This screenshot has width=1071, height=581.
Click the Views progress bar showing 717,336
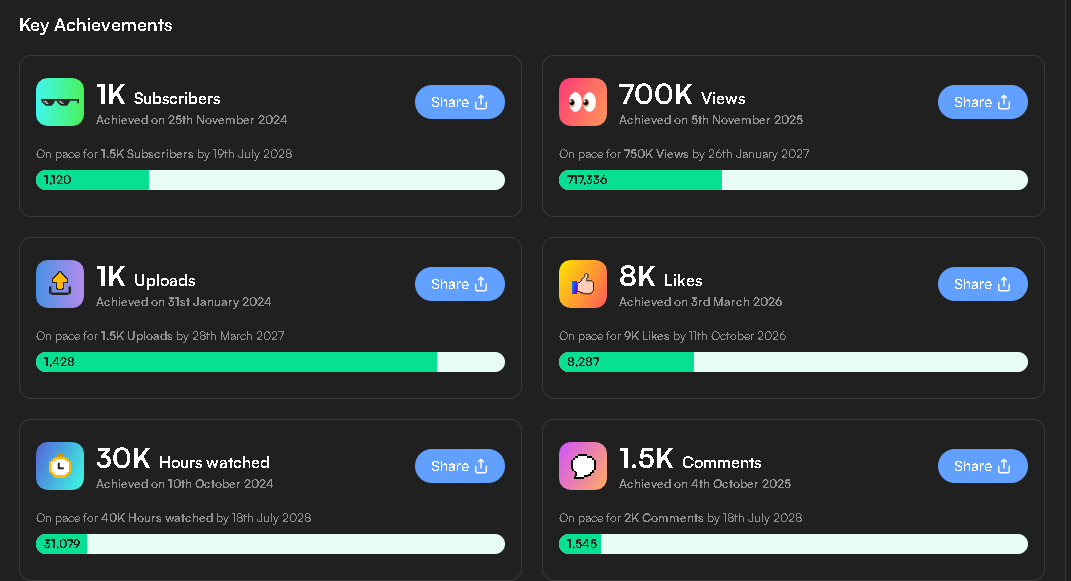coord(793,180)
